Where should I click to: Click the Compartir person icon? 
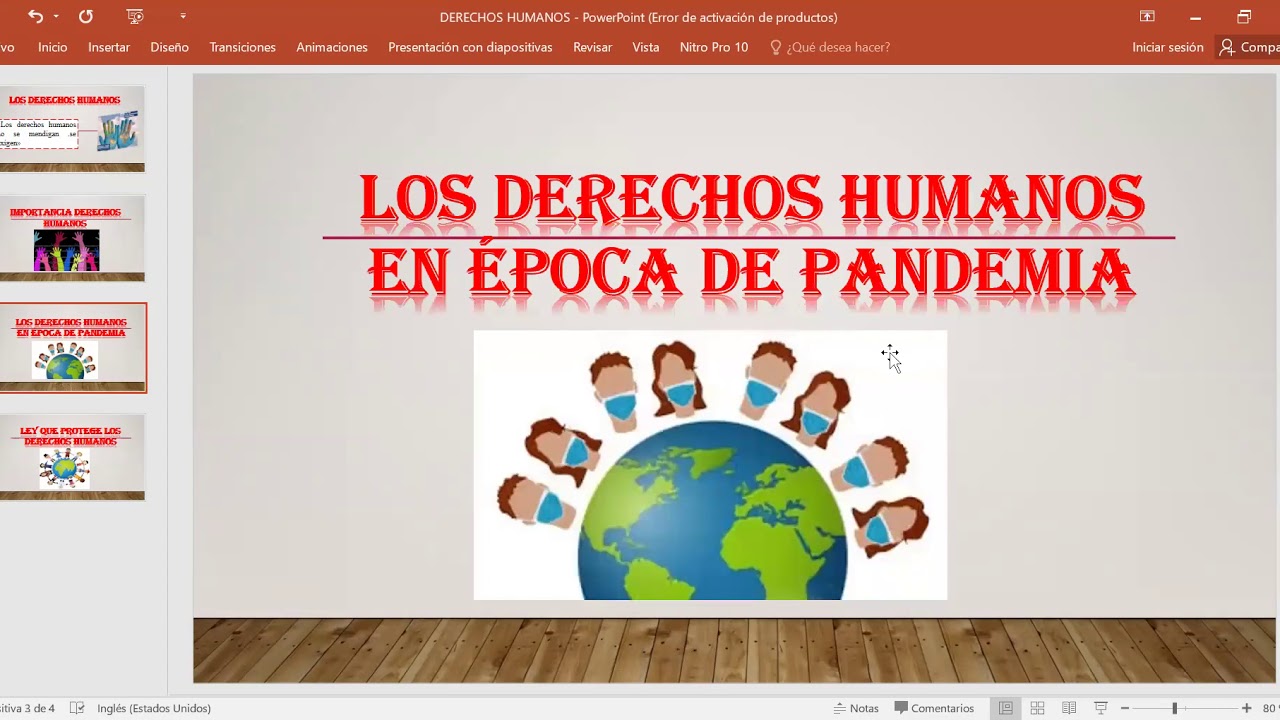[x=1227, y=47]
